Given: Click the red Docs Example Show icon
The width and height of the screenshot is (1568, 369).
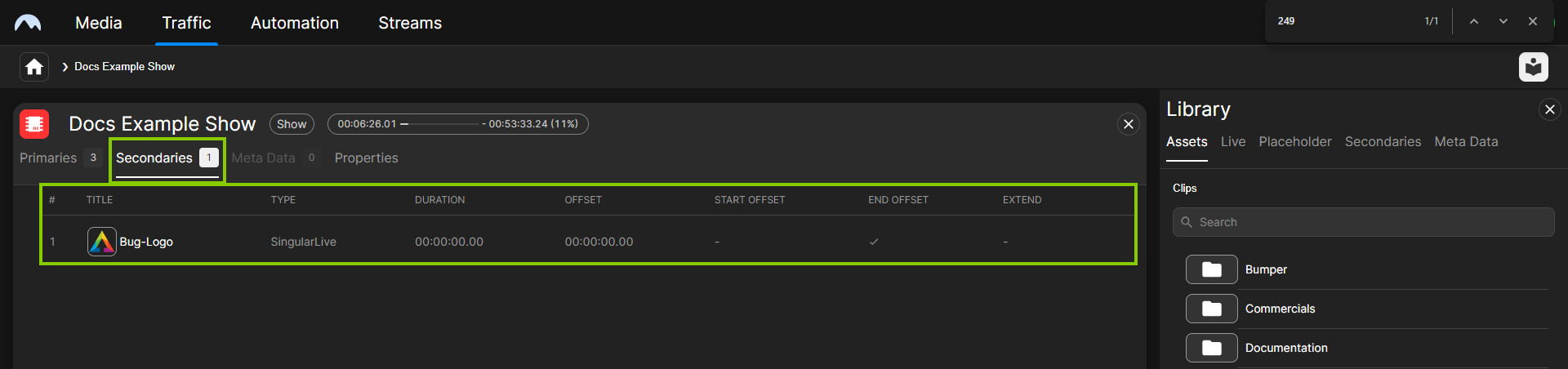Looking at the screenshot, I should click(x=34, y=124).
